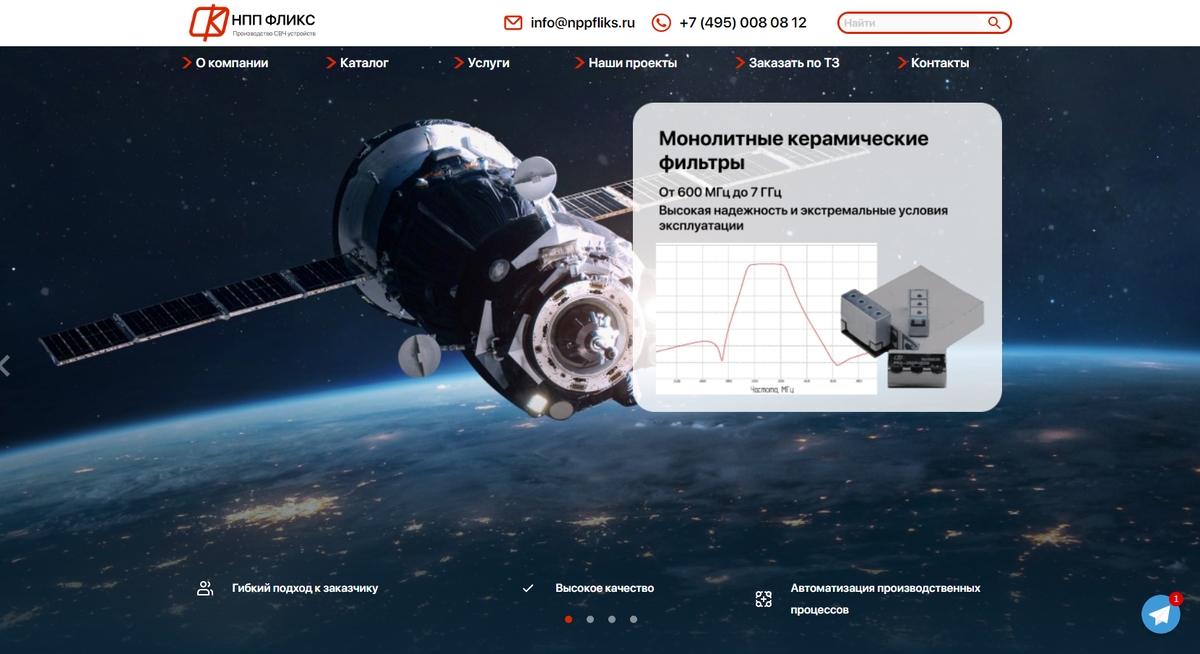
Task: Click the Монолитные керамические фильтры heading
Action: 794,150
